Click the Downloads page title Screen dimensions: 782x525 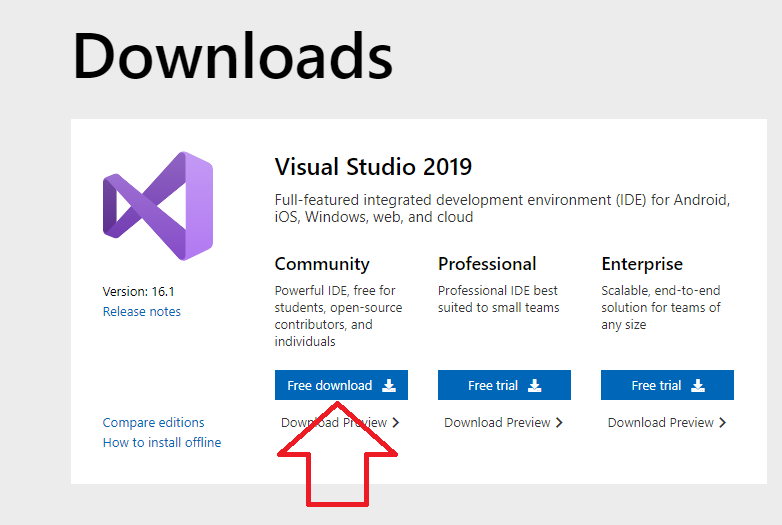pos(232,55)
